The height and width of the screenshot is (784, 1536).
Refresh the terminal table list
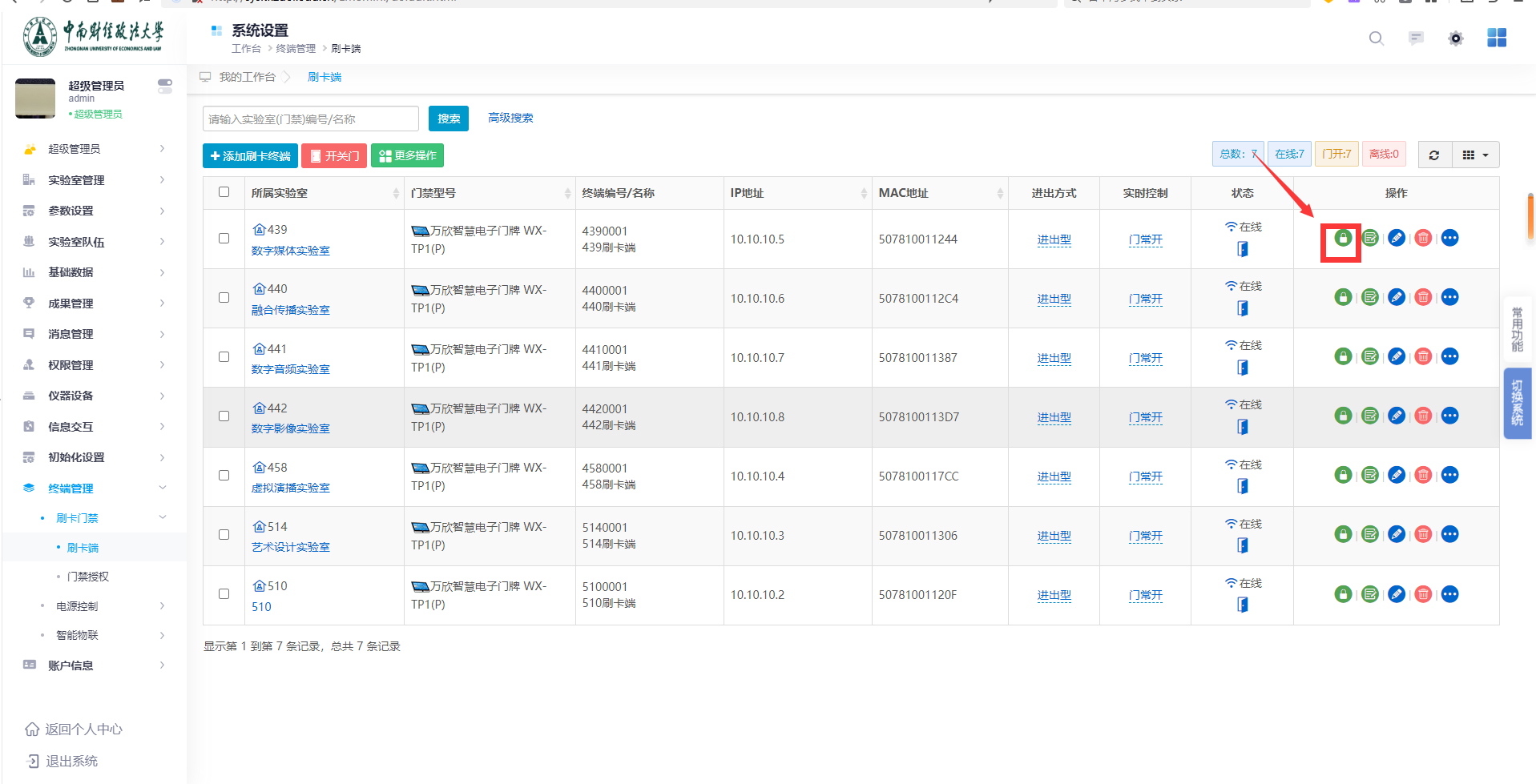(x=1434, y=155)
